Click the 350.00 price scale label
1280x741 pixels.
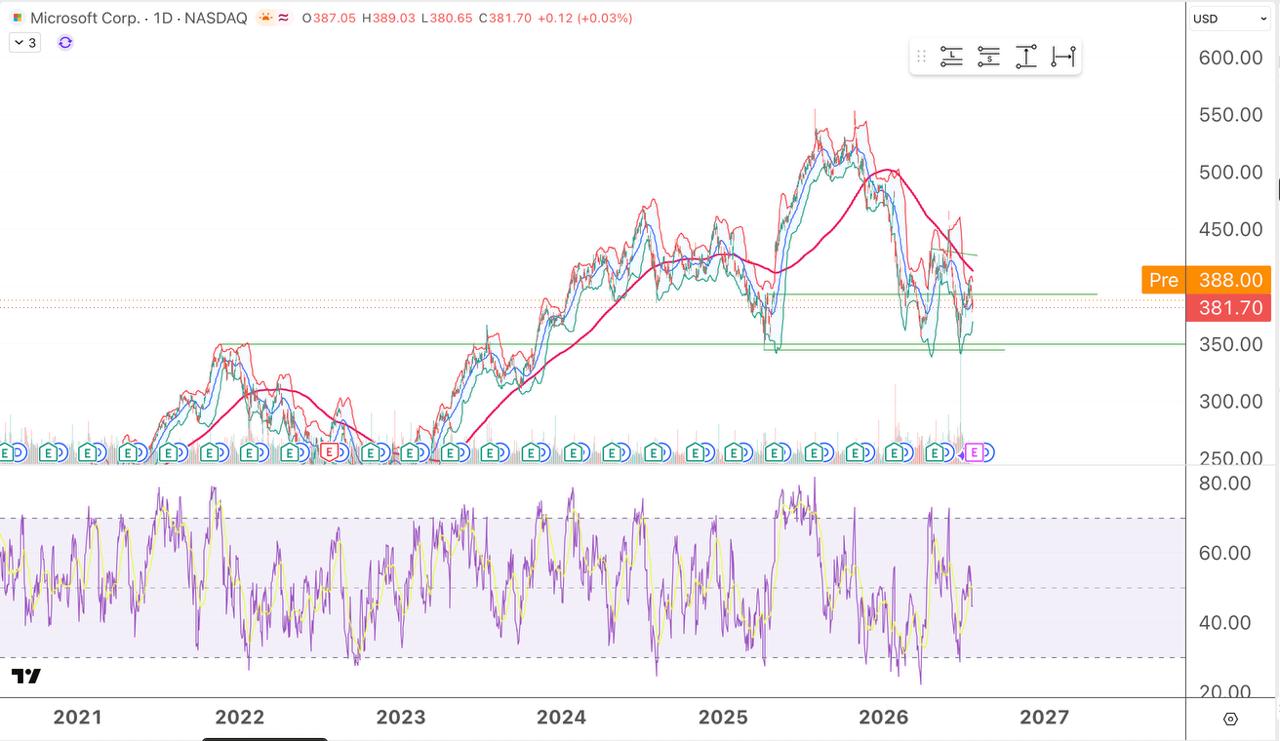pos(1230,344)
